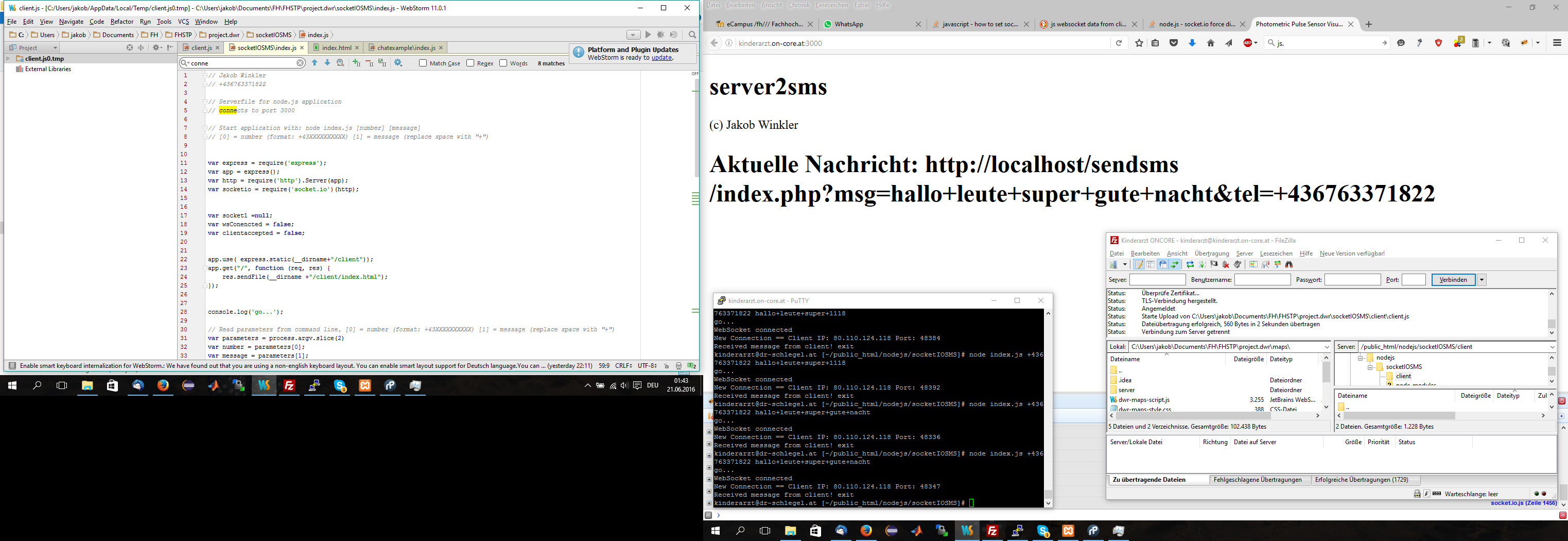Click the FileZilla Benutzername input field

click(1262, 280)
